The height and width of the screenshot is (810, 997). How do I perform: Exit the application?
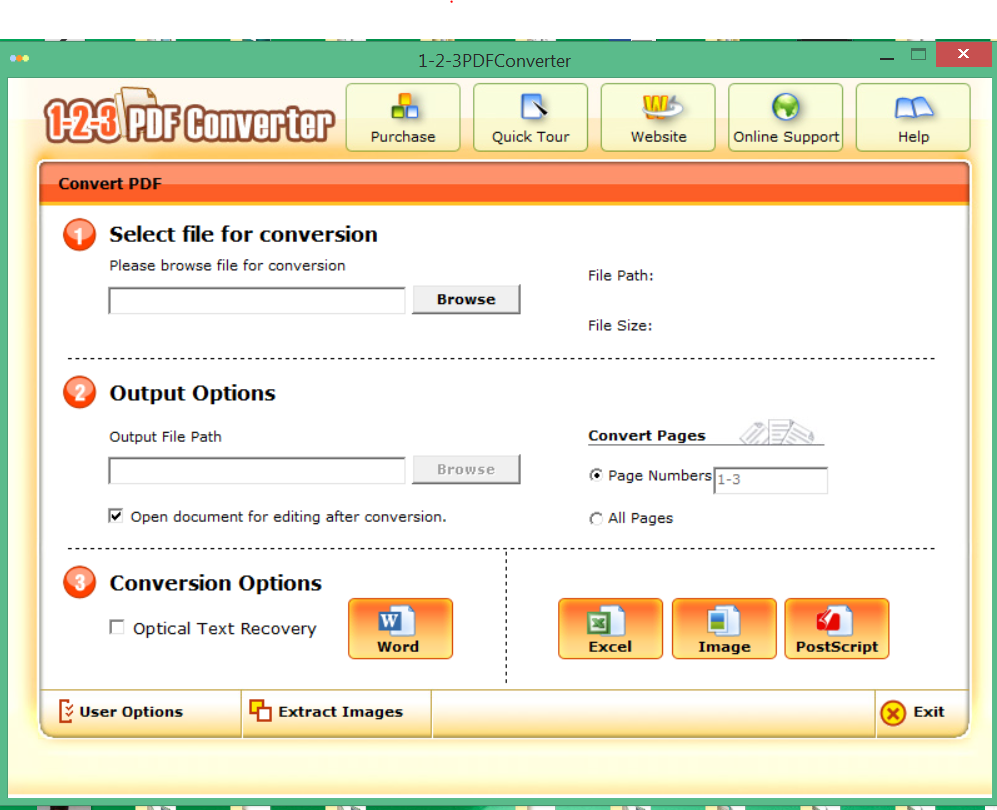pos(913,713)
